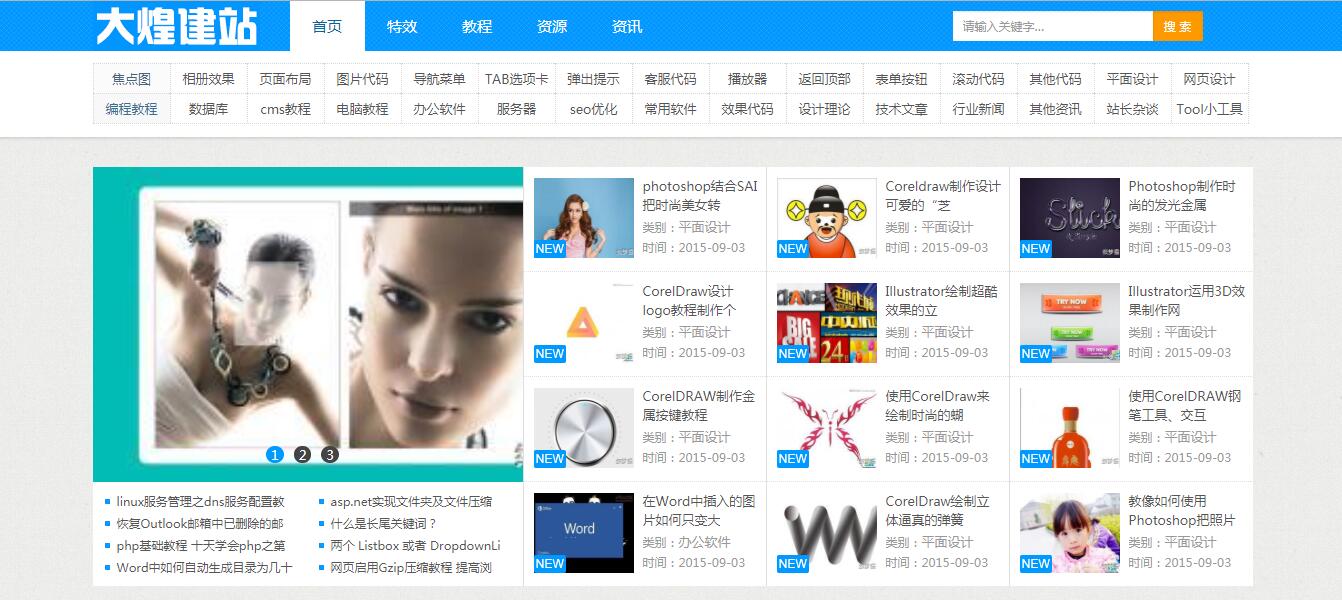The image size is (1342, 600).
Task: Select carousel slide indicator 1
Action: [275, 455]
